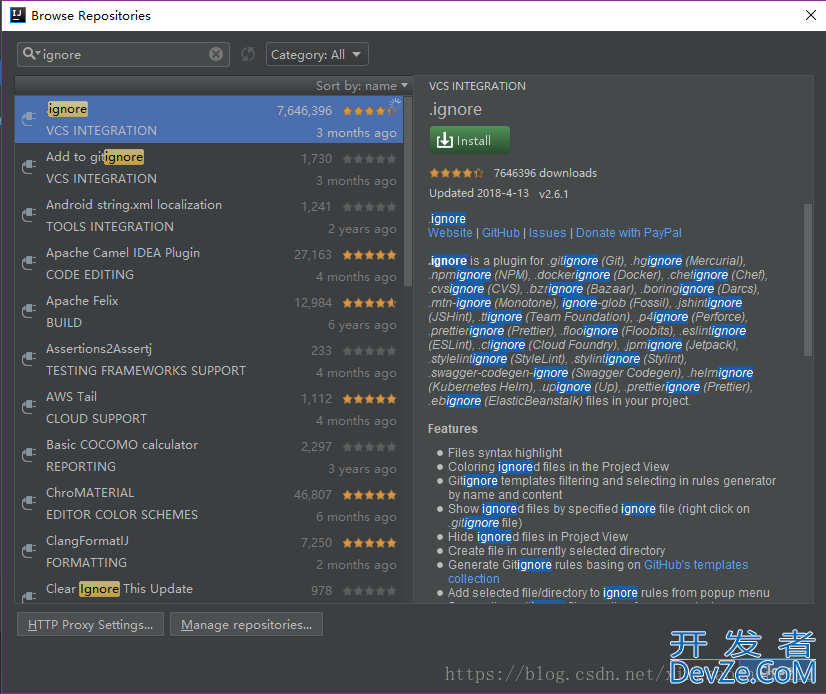The width and height of the screenshot is (826, 694).
Task: Click the Files syntax highlight feature
Action: (505, 453)
